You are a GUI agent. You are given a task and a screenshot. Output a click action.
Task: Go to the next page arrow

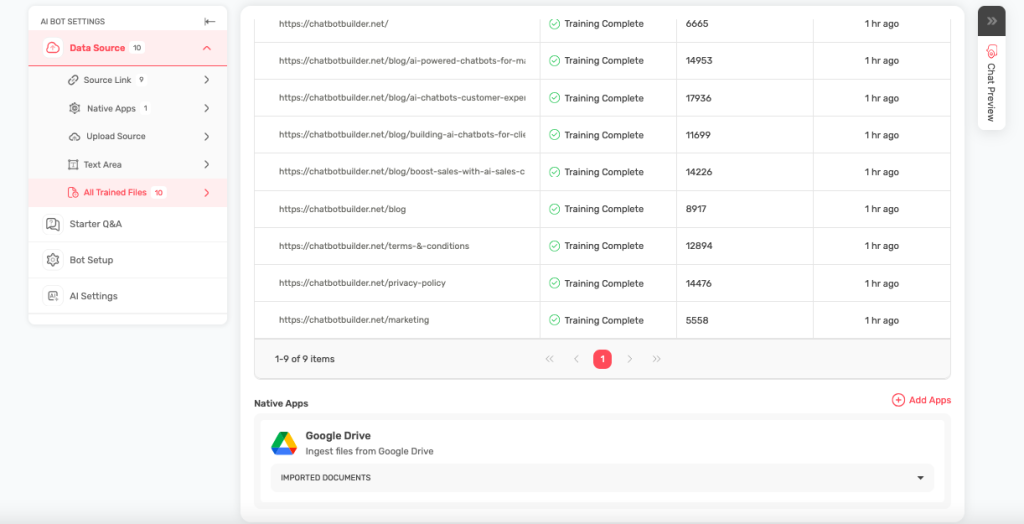(x=630, y=359)
